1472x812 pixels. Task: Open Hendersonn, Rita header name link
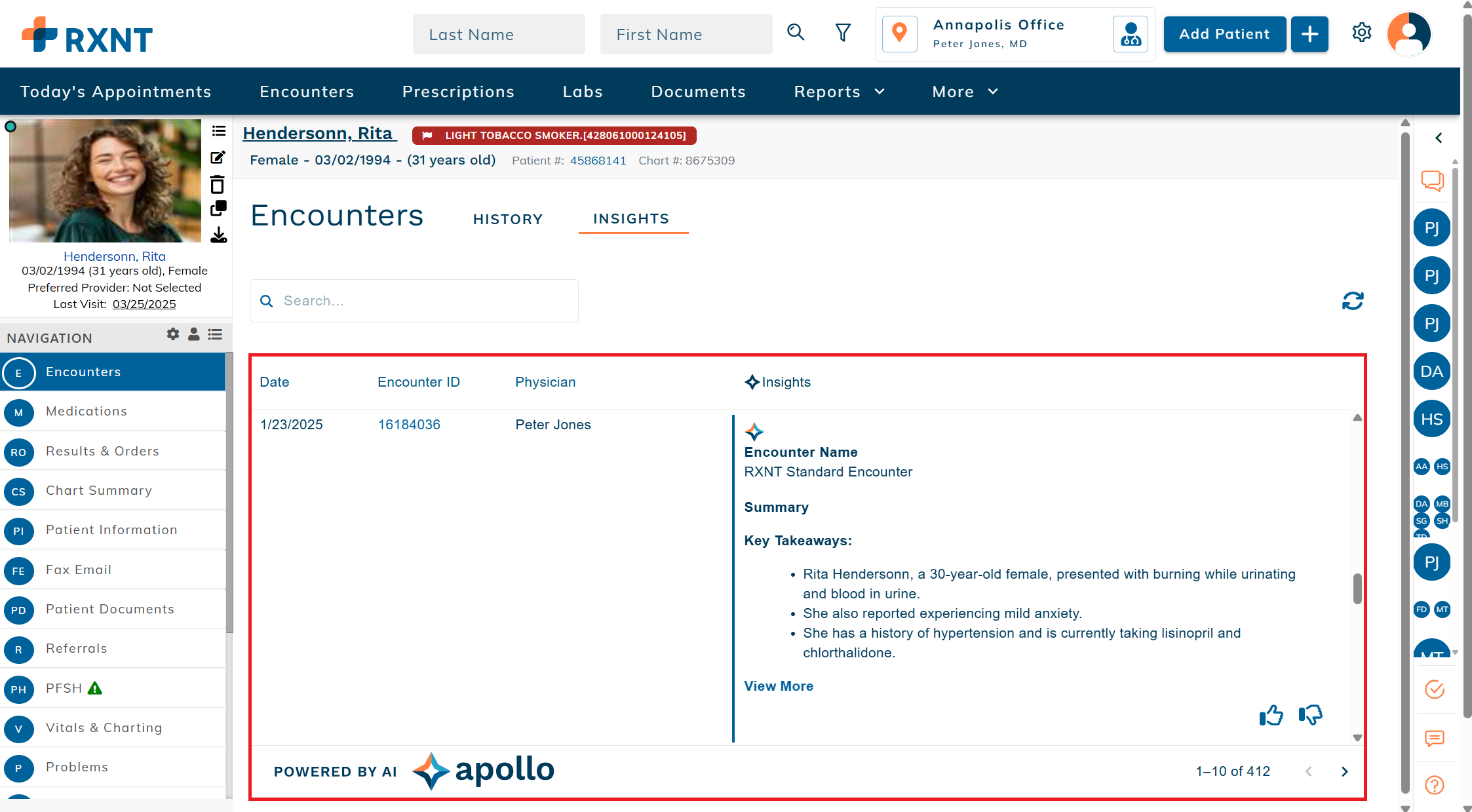pyautogui.click(x=320, y=134)
